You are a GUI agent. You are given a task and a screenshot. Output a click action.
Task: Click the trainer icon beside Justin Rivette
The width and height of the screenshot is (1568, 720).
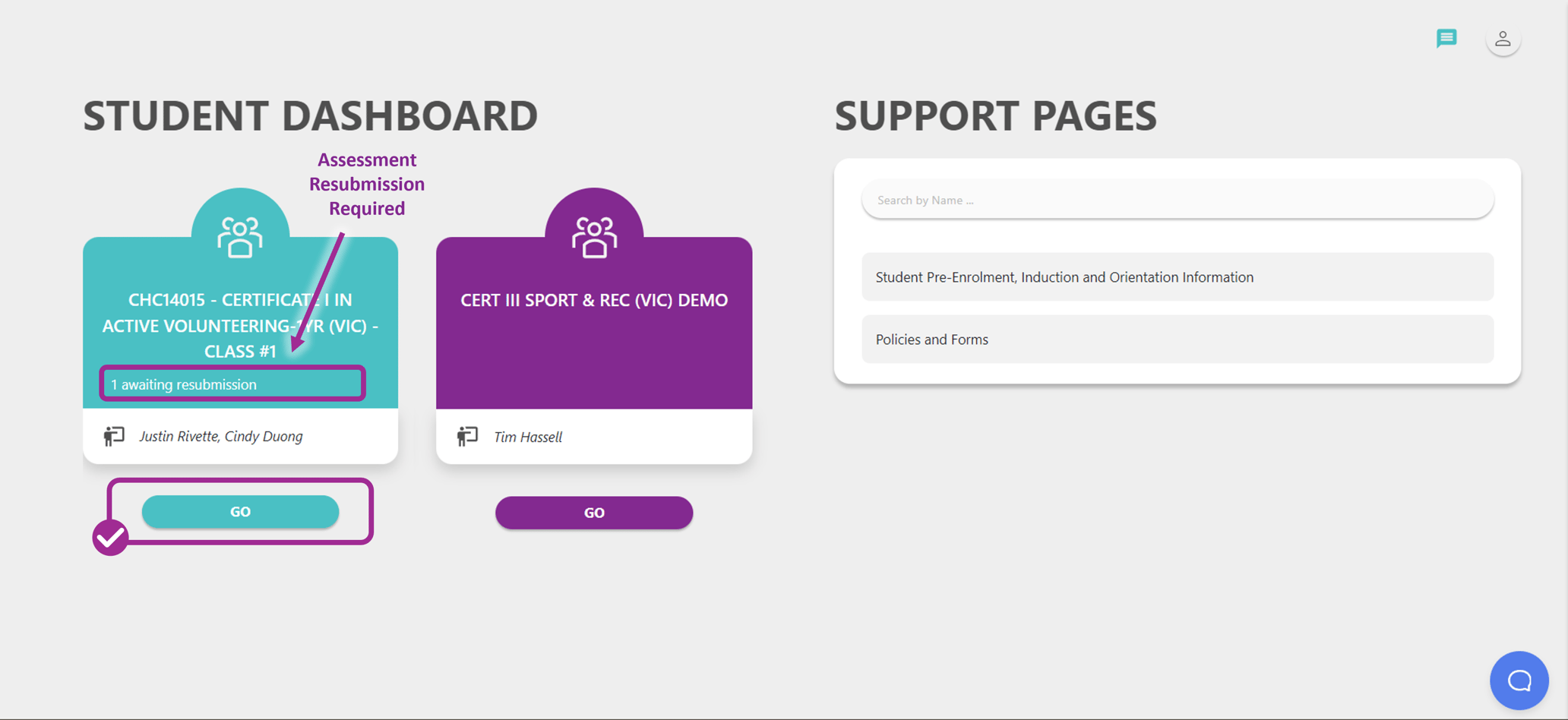(x=114, y=436)
